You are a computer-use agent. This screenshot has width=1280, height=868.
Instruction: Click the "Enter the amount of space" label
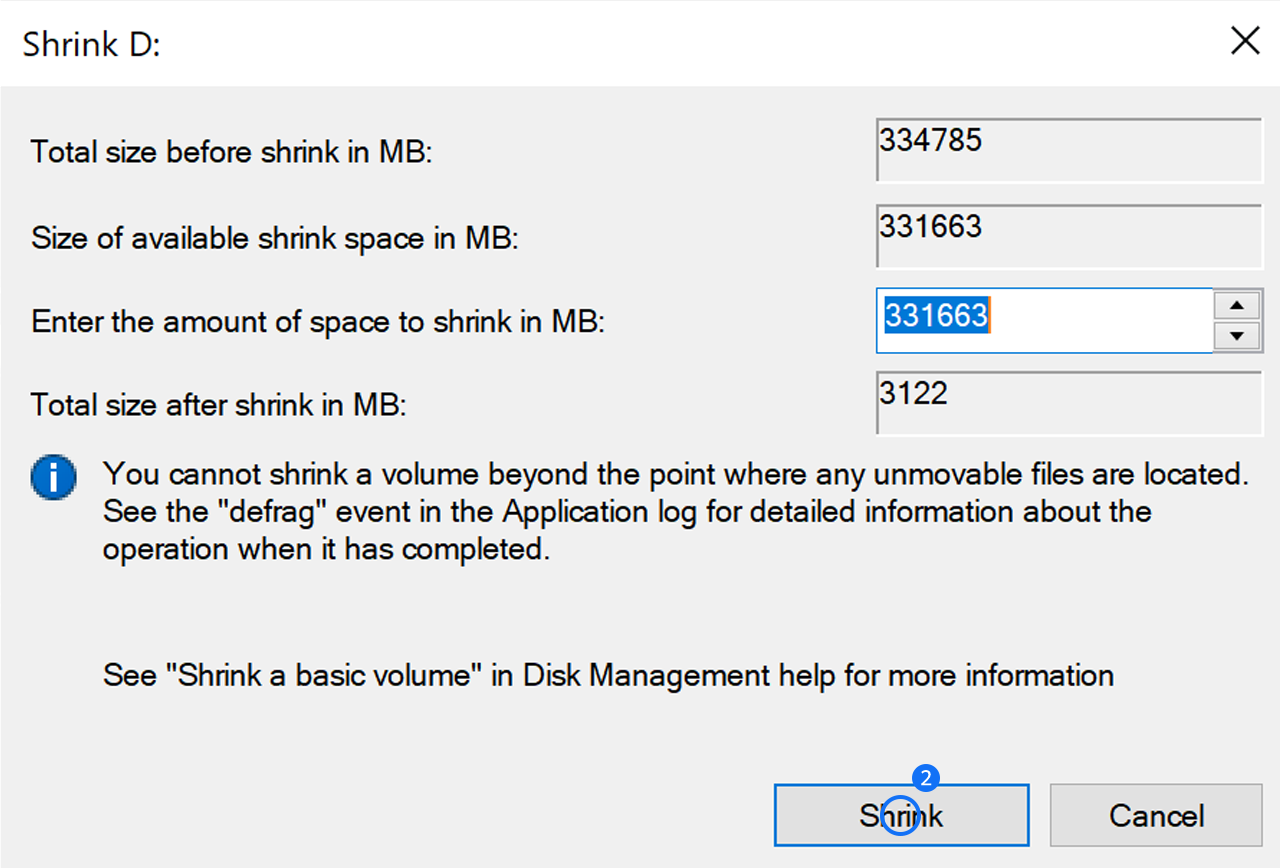click(x=319, y=322)
